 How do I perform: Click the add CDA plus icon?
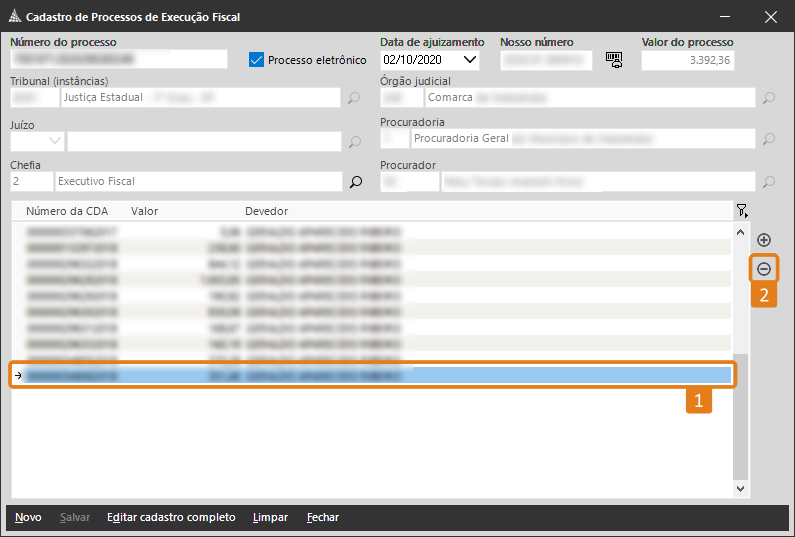coord(764,240)
